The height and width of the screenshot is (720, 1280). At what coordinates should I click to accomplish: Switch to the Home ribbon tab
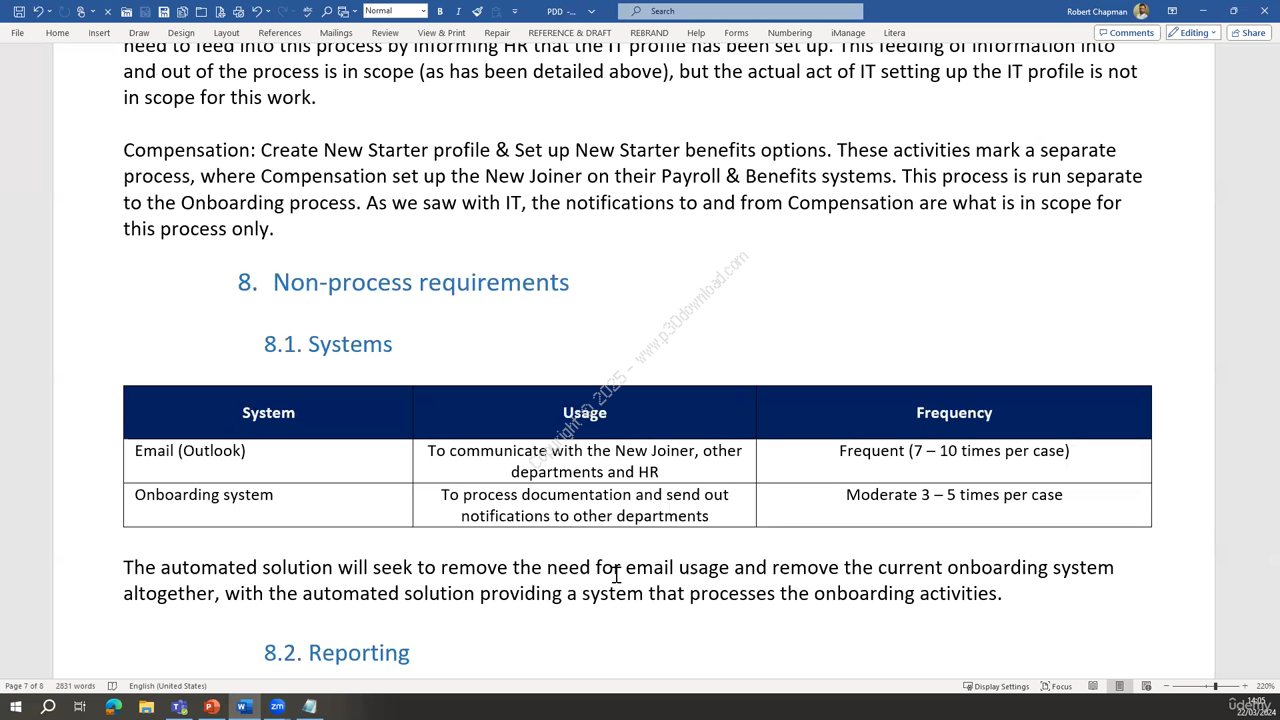57,33
